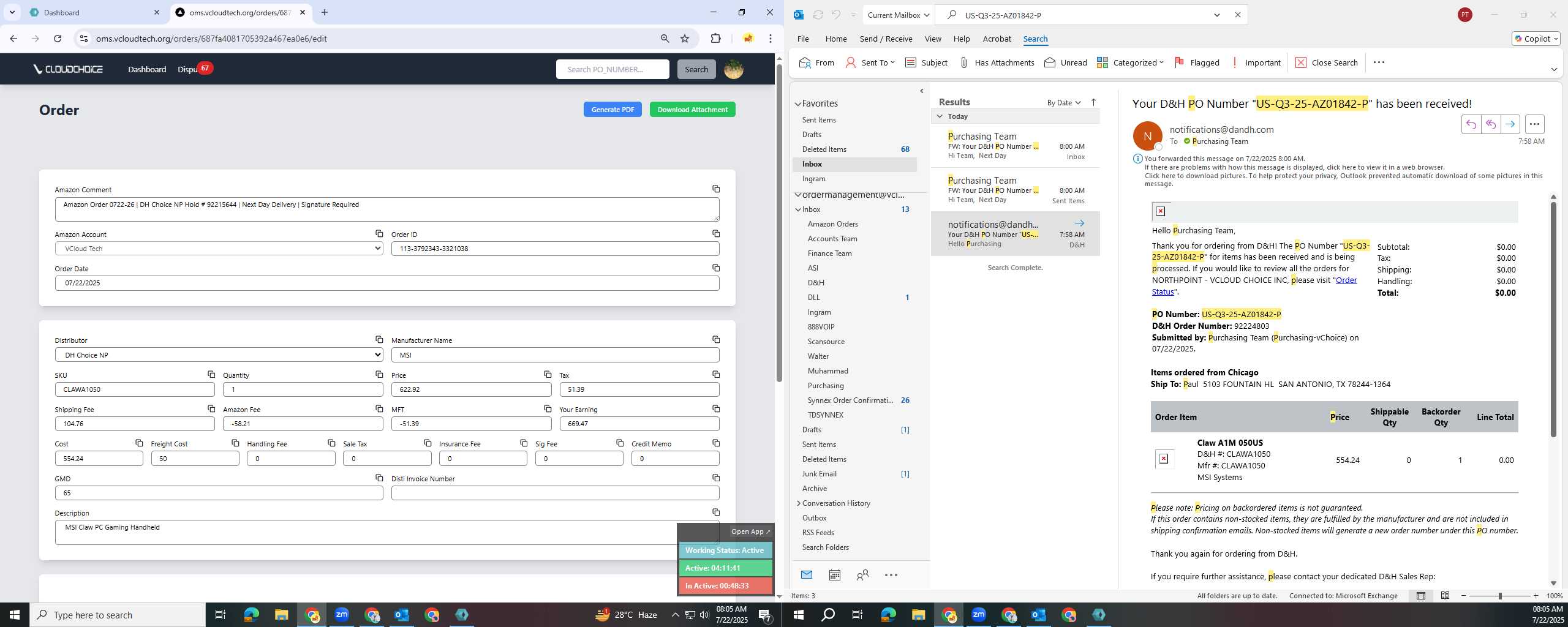Open the Copilot button in Outlook
Image resolution: width=1568 pixels, height=627 pixels.
coord(1536,39)
